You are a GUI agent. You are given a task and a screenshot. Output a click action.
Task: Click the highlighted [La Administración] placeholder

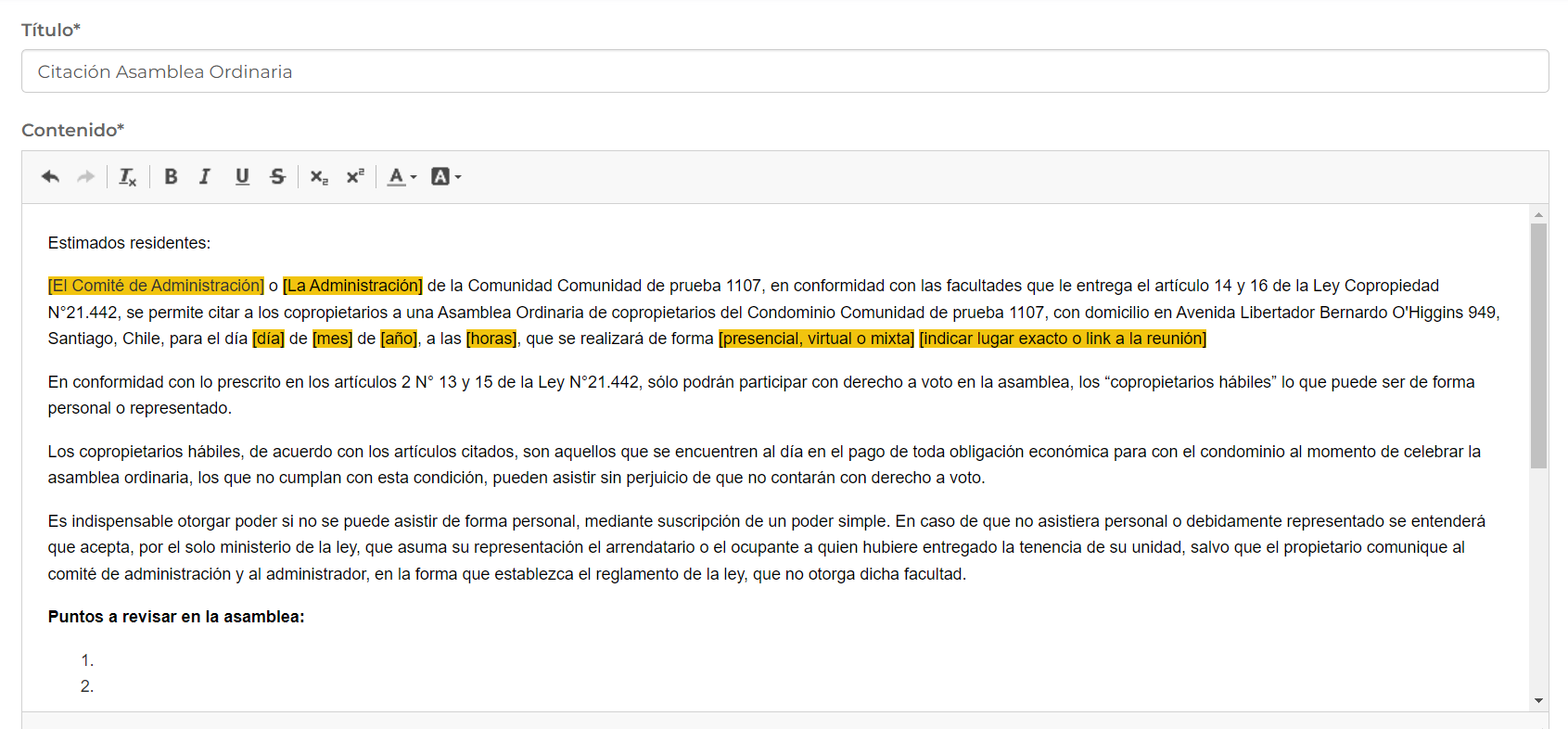[x=352, y=286]
